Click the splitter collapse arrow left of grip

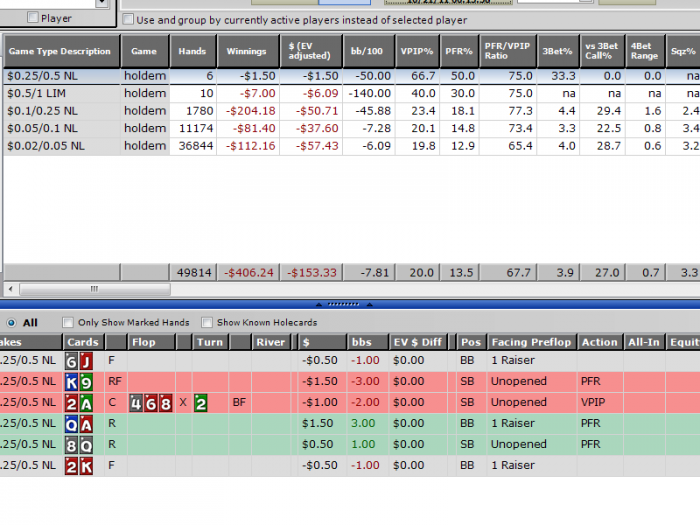(x=319, y=304)
